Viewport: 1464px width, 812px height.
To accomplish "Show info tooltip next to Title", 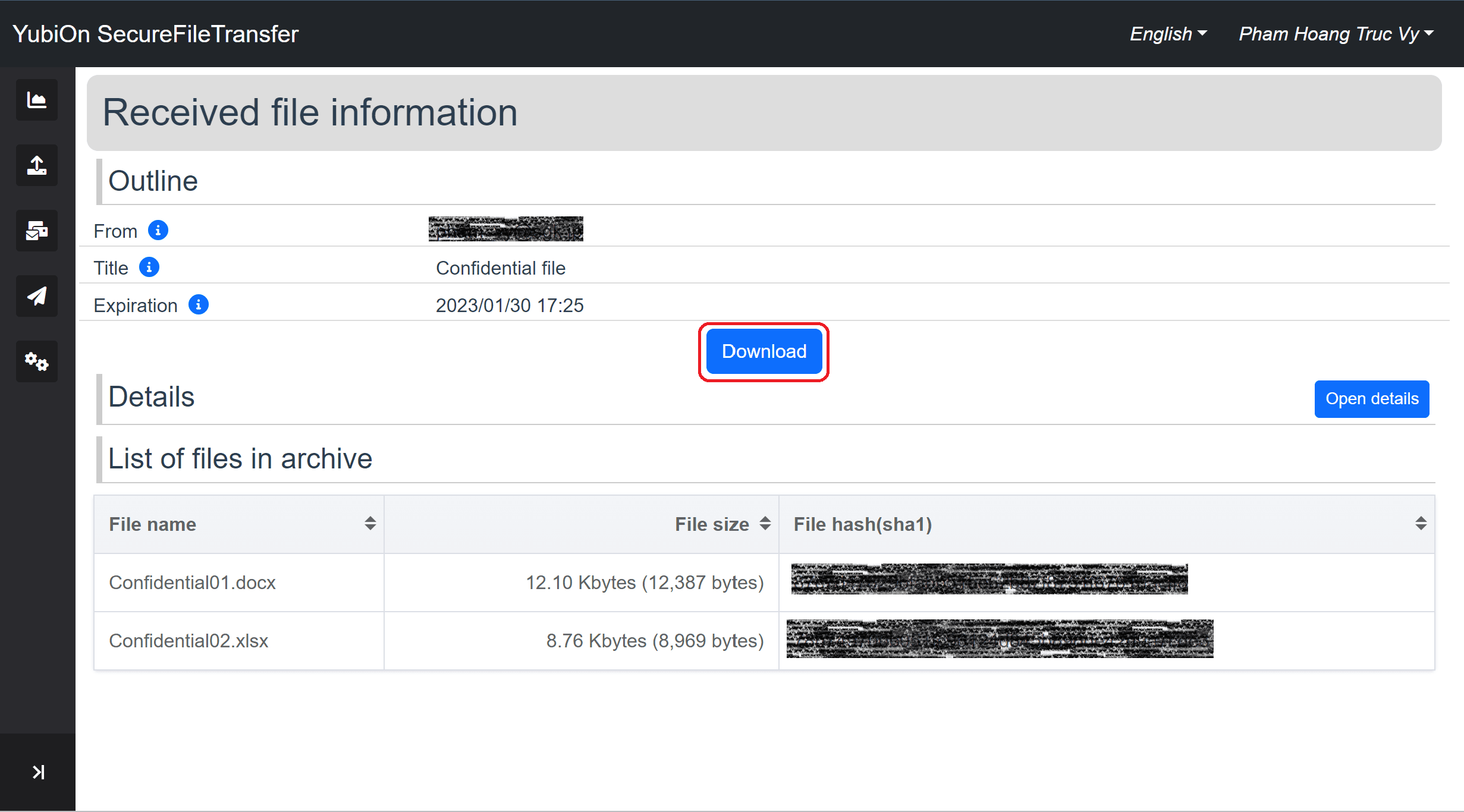I will [149, 267].
